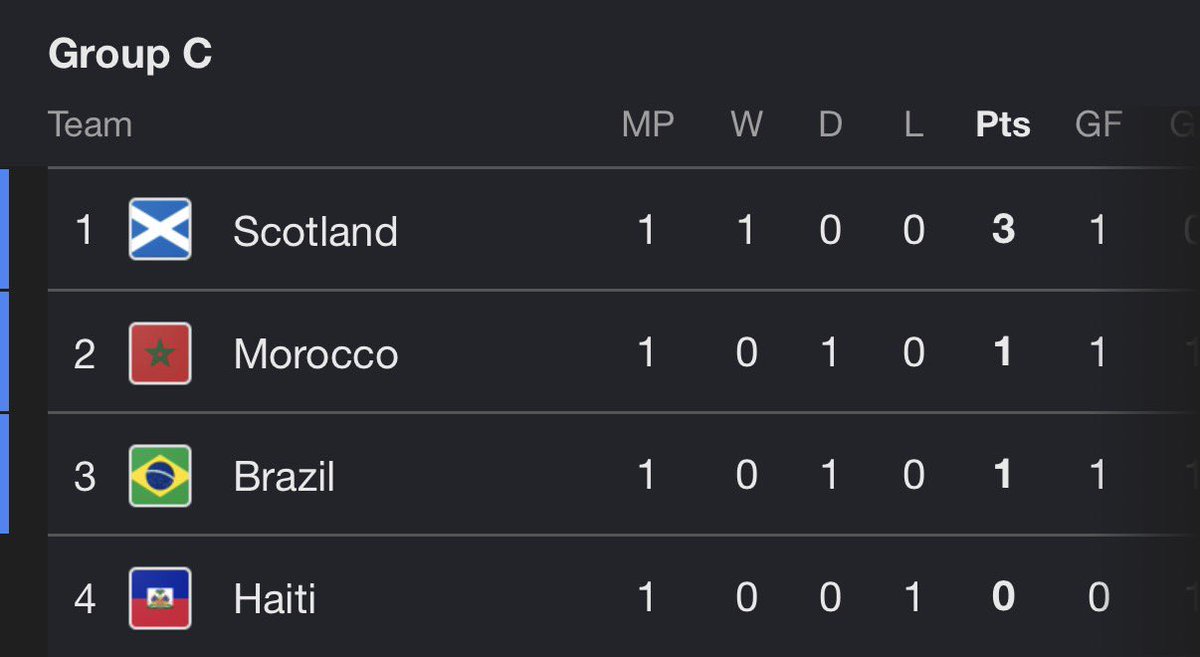Click the Pts column header
This screenshot has height=657, width=1200.
(x=1003, y=125)
